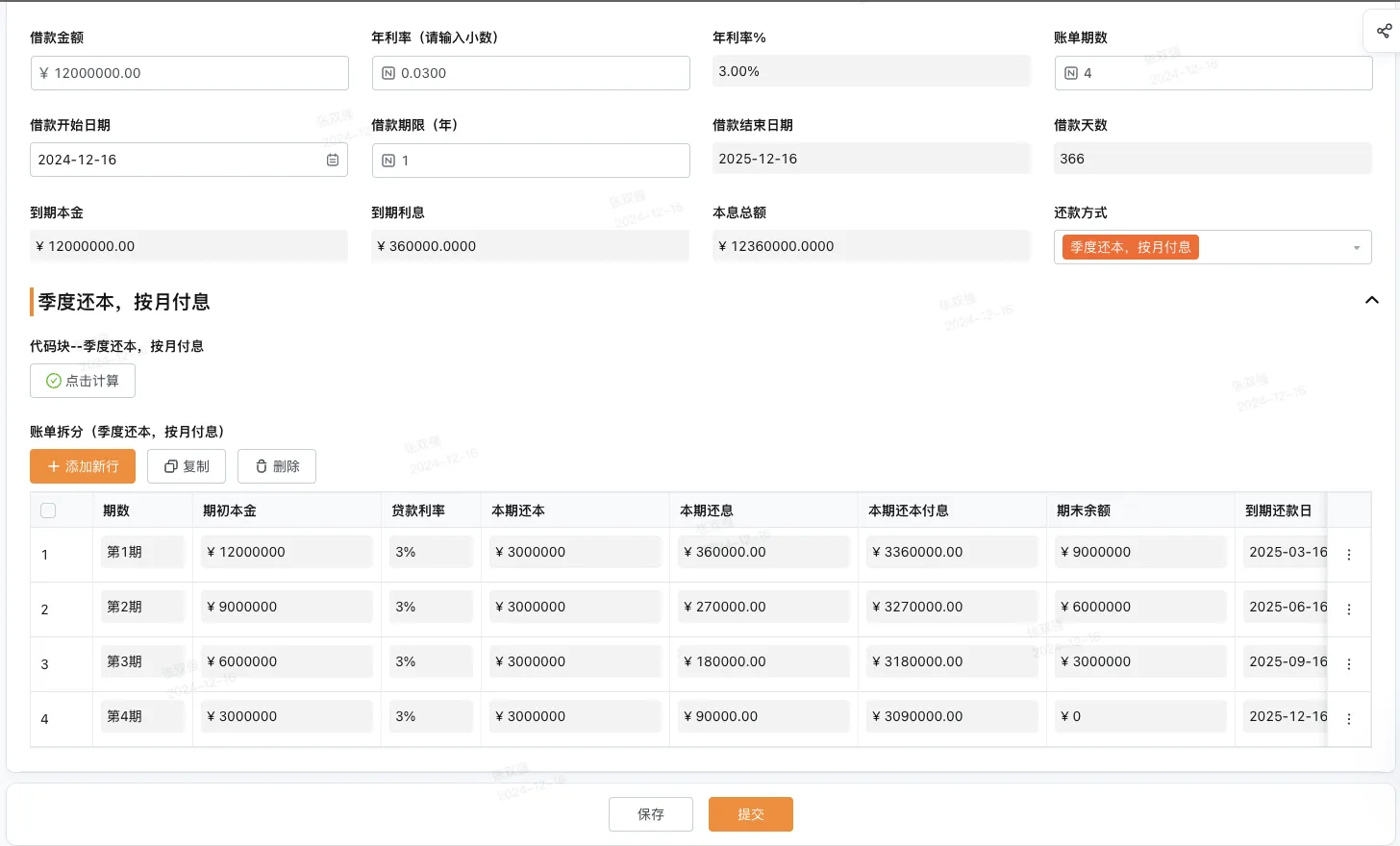1400x846 pixels.
Task: Open the 还款方式 dropdown
Action: [x=1356, y=247]
